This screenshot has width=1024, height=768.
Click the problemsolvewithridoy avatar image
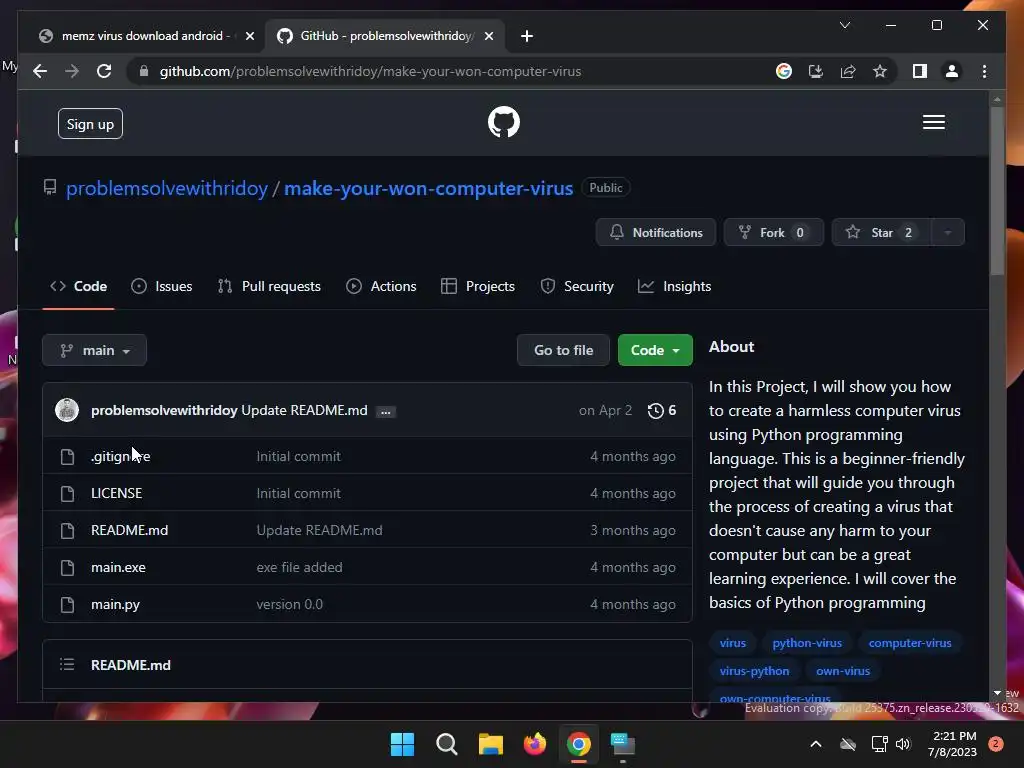coord(67,410)
